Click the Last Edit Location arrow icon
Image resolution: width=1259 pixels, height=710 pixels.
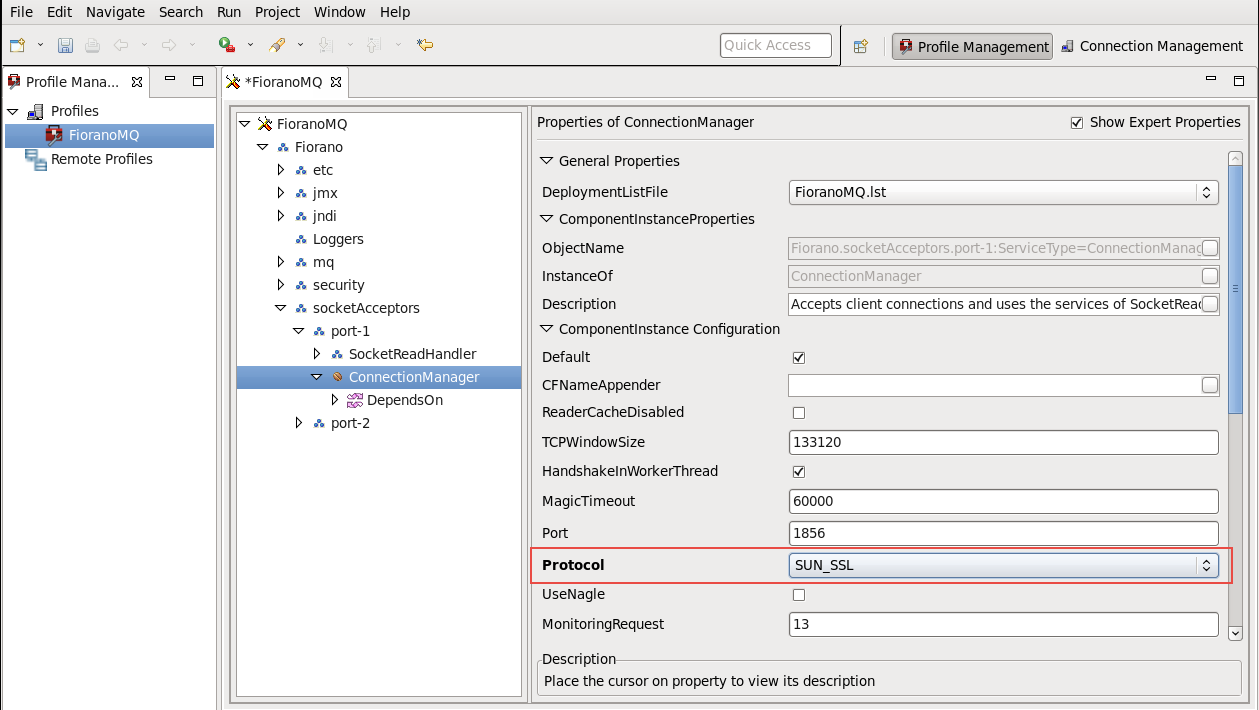coord(425,45)
